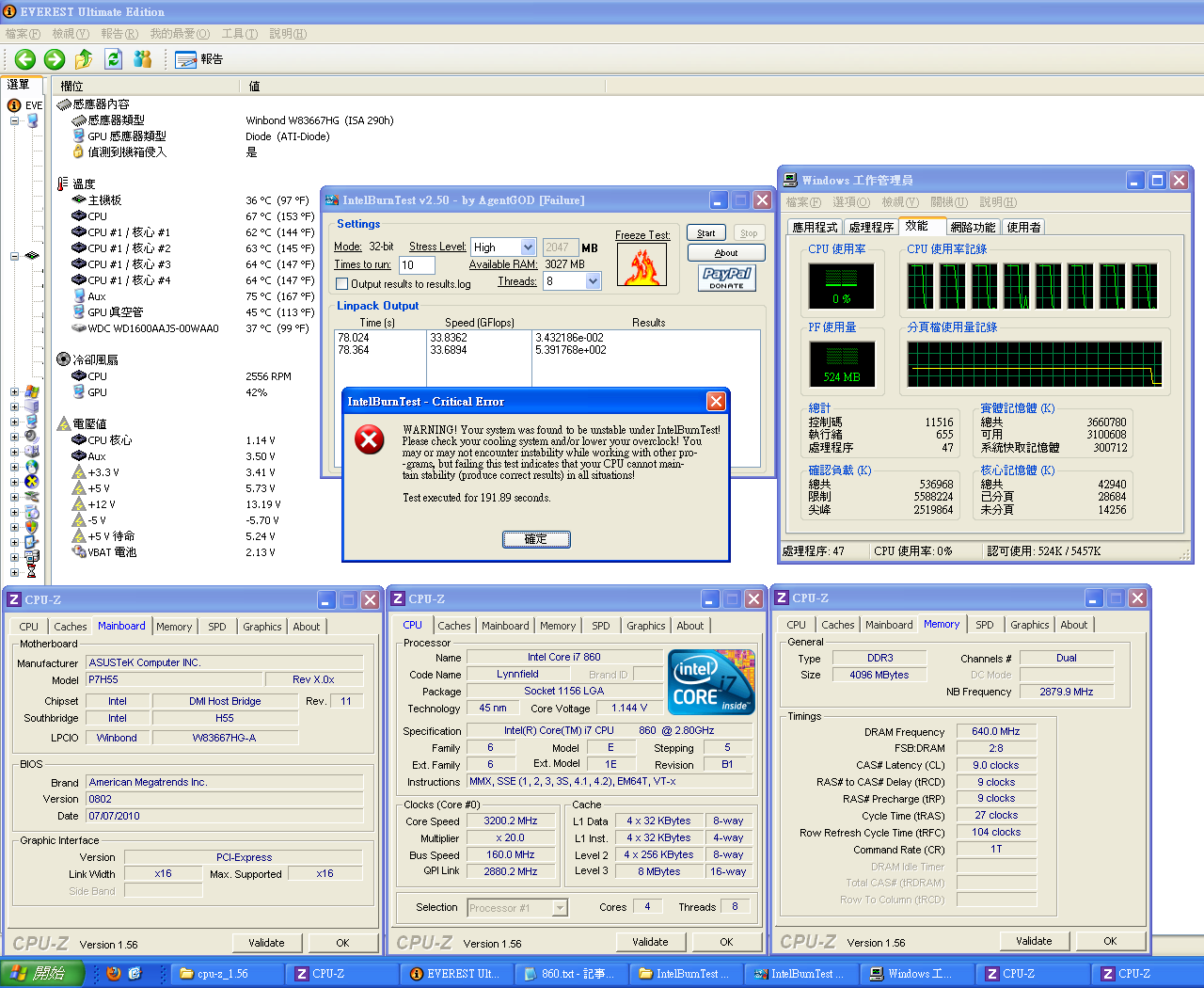1204x988 pixels.
Task: Click fan icon beside 冷卻風扇 heading
Action: 63,359
